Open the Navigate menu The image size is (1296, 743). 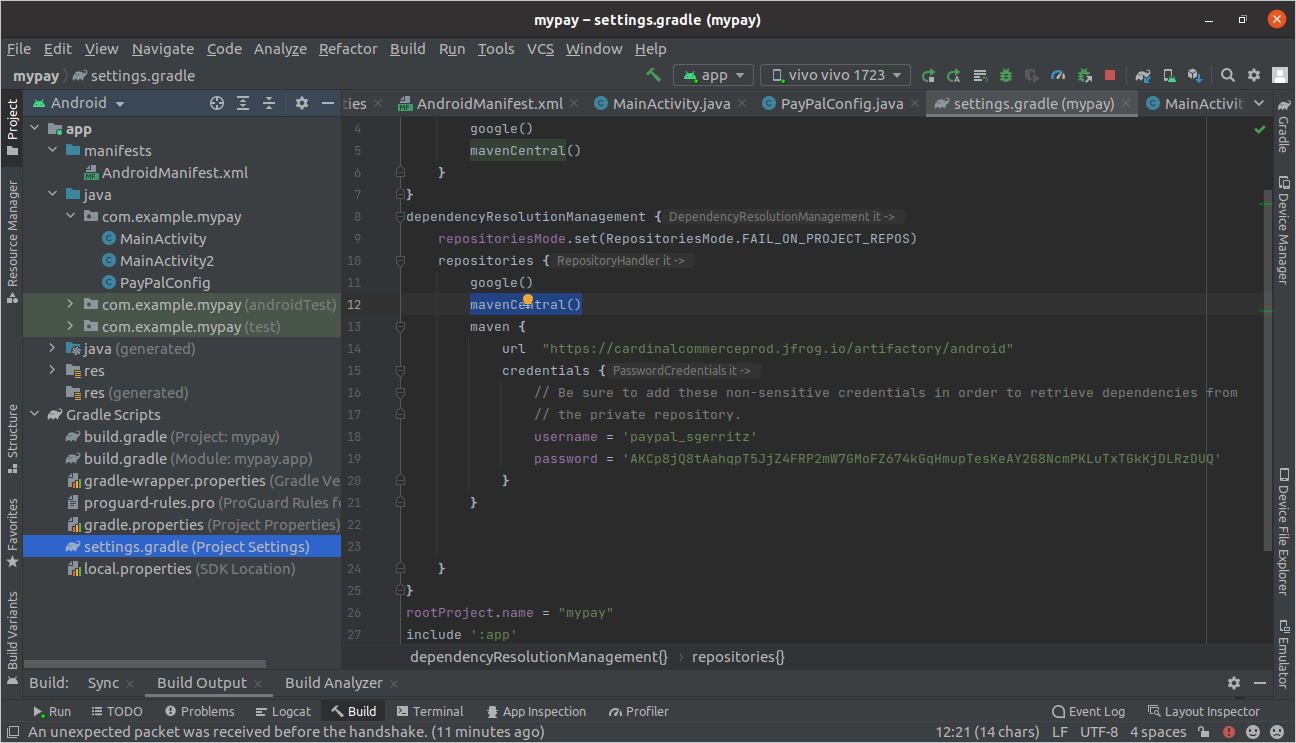163,49
